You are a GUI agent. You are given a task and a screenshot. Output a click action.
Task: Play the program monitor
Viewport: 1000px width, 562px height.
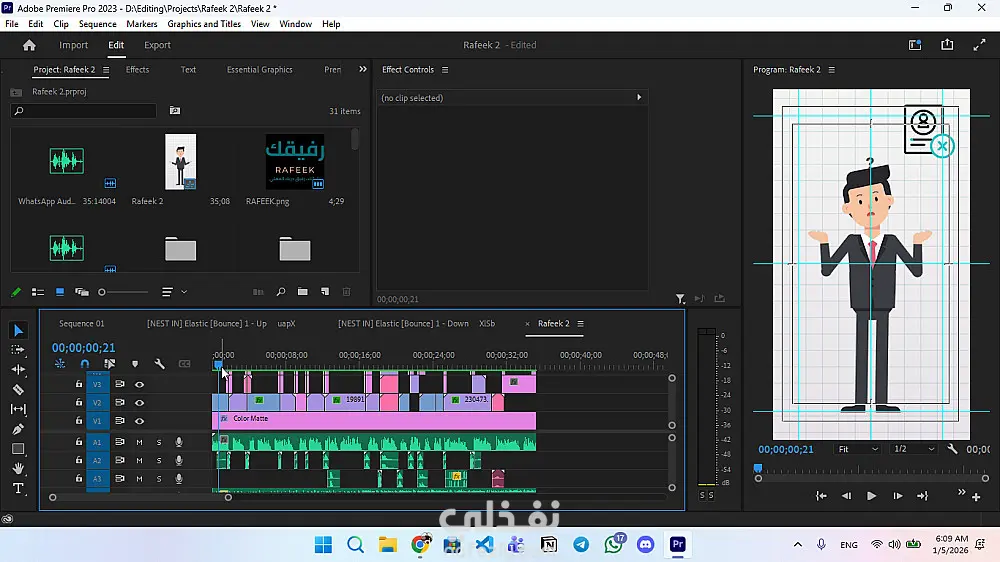tap(871, 496)
